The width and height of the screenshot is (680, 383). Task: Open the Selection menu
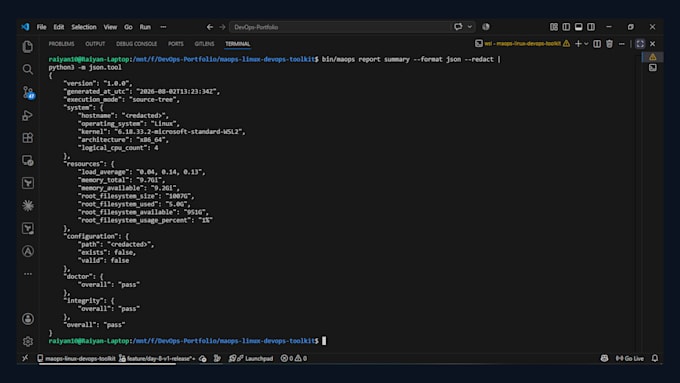point(84,27)
